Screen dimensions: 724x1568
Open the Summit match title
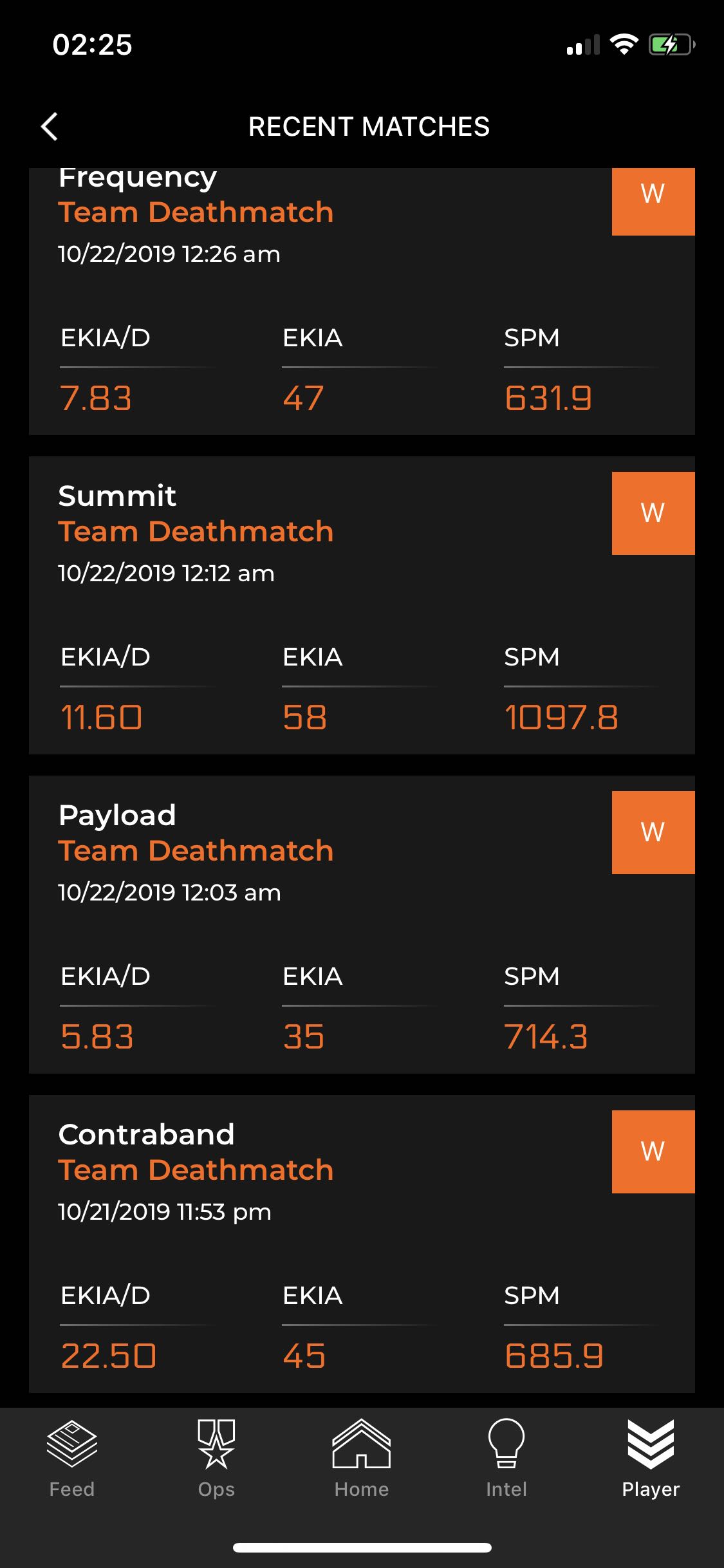coord(117,496)
